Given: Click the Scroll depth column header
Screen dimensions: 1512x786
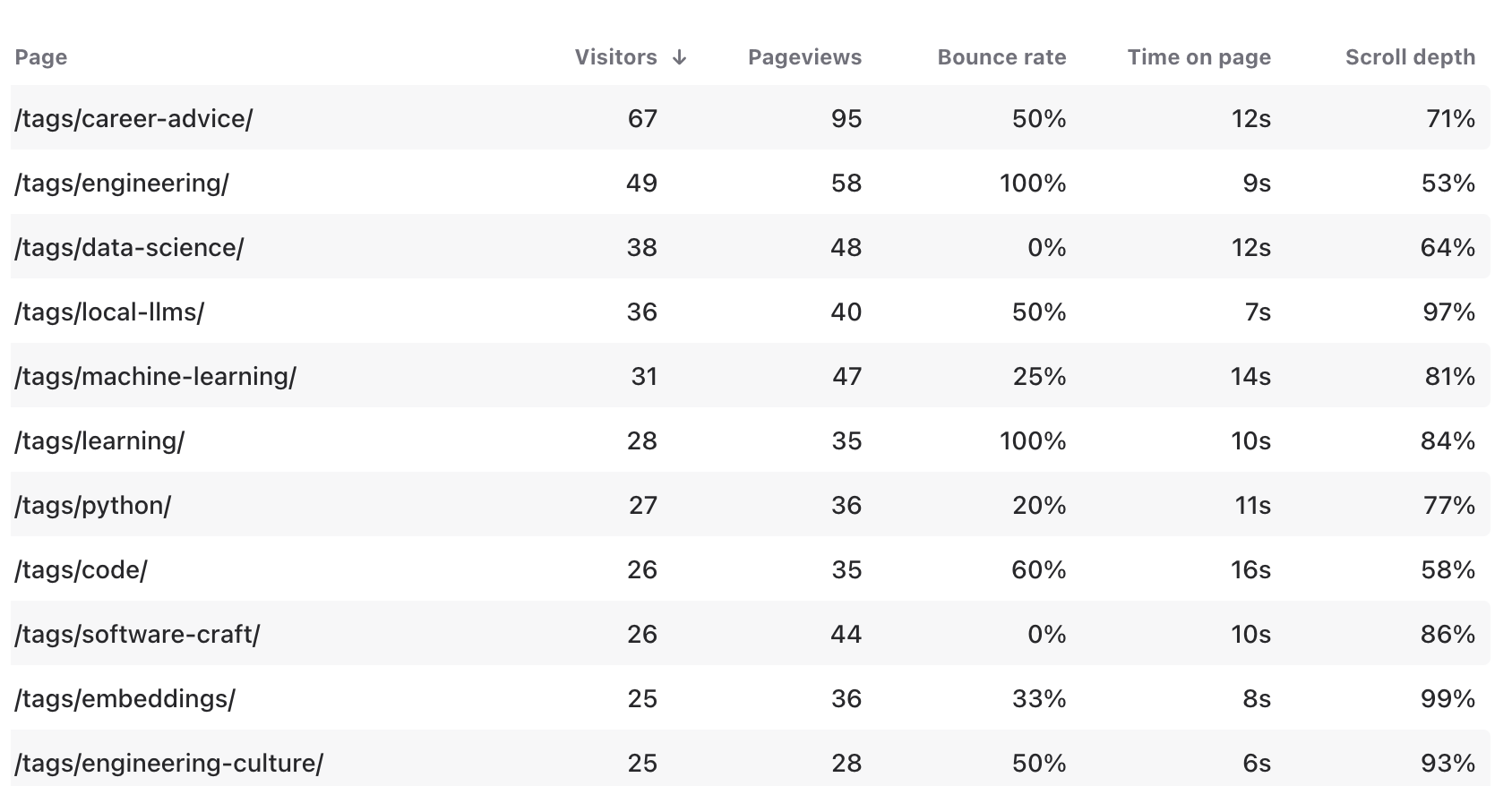Looking at the screenshot, I should point(1410,57).
